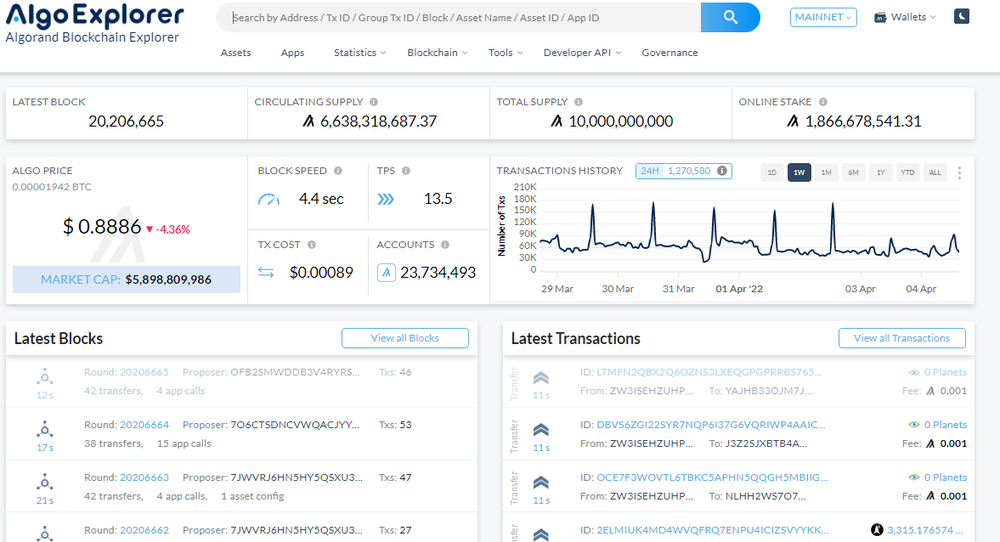1000x542 pixels.
Task: Open transaction ID starting 2ELMIUK4MD4
Action: (712, 531)
